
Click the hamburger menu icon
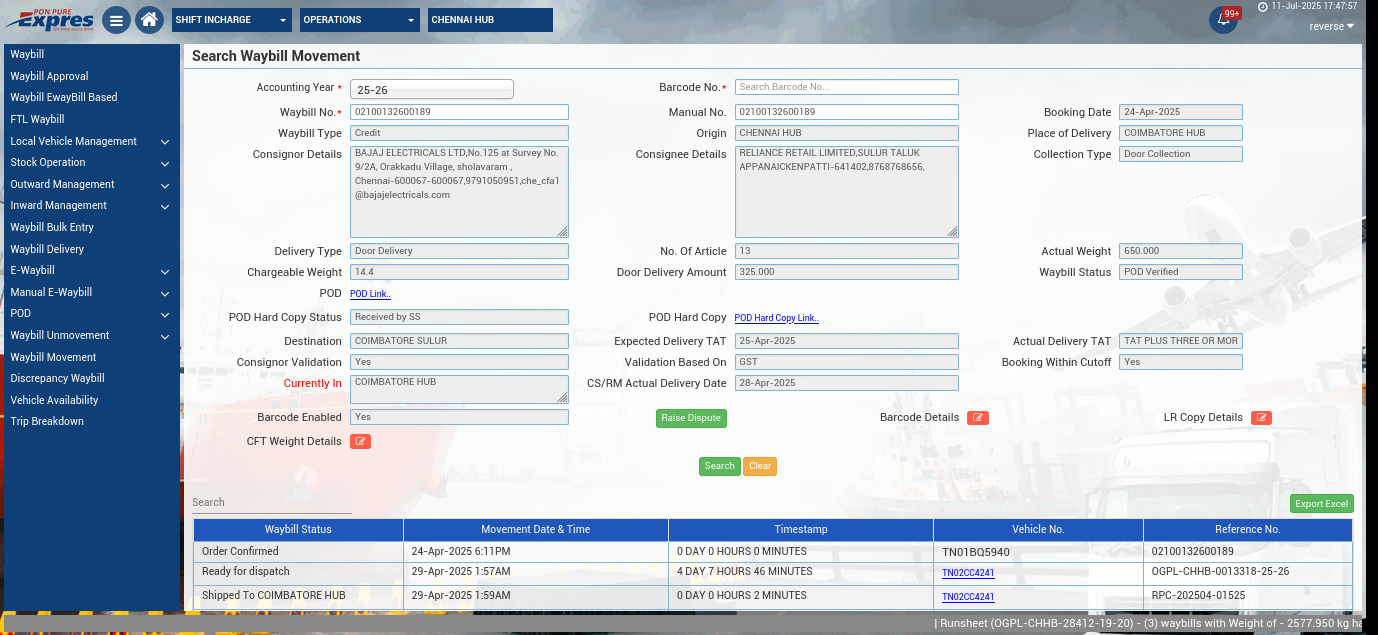tap(116, 20)
